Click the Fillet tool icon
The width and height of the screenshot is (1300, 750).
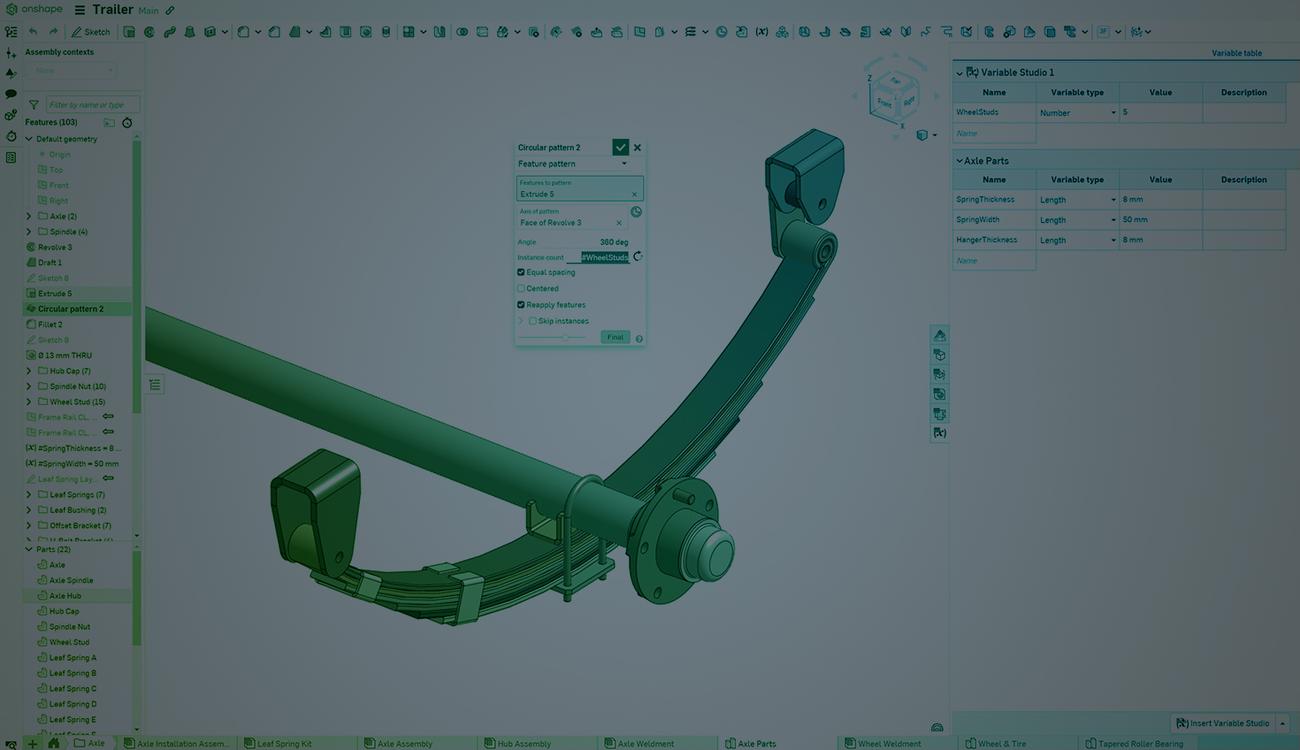(x=242, y=31)
